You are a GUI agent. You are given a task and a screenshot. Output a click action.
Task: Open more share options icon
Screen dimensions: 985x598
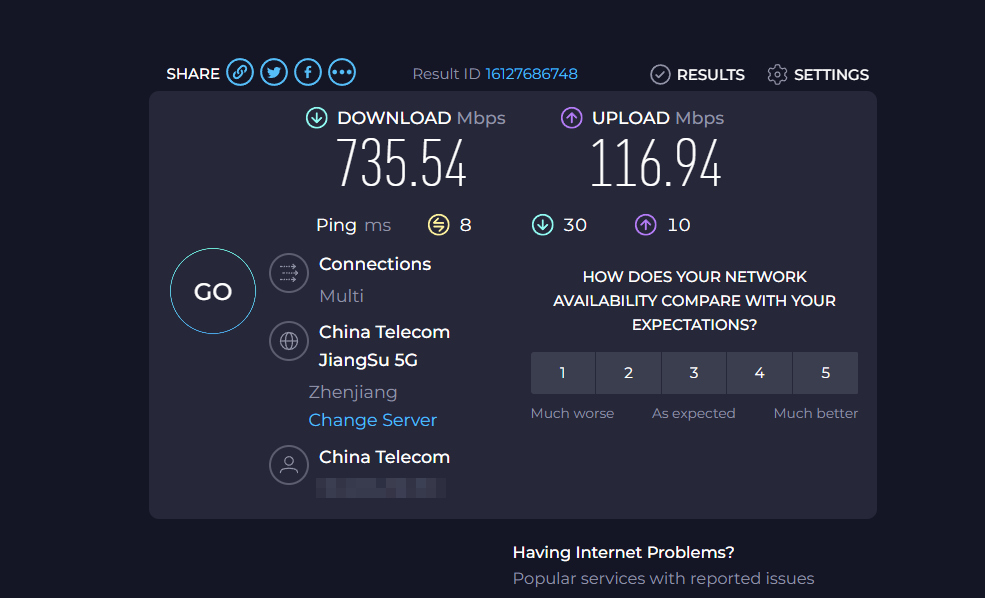342,73
